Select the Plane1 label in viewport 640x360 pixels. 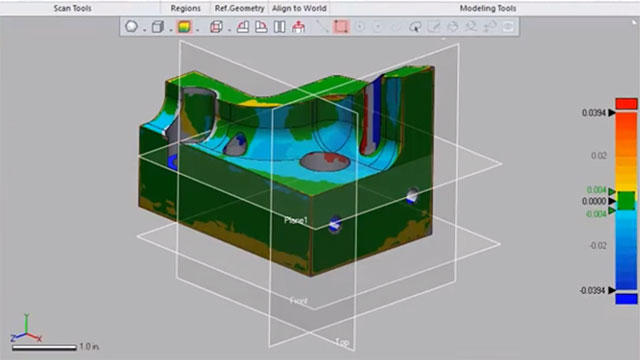296,220
